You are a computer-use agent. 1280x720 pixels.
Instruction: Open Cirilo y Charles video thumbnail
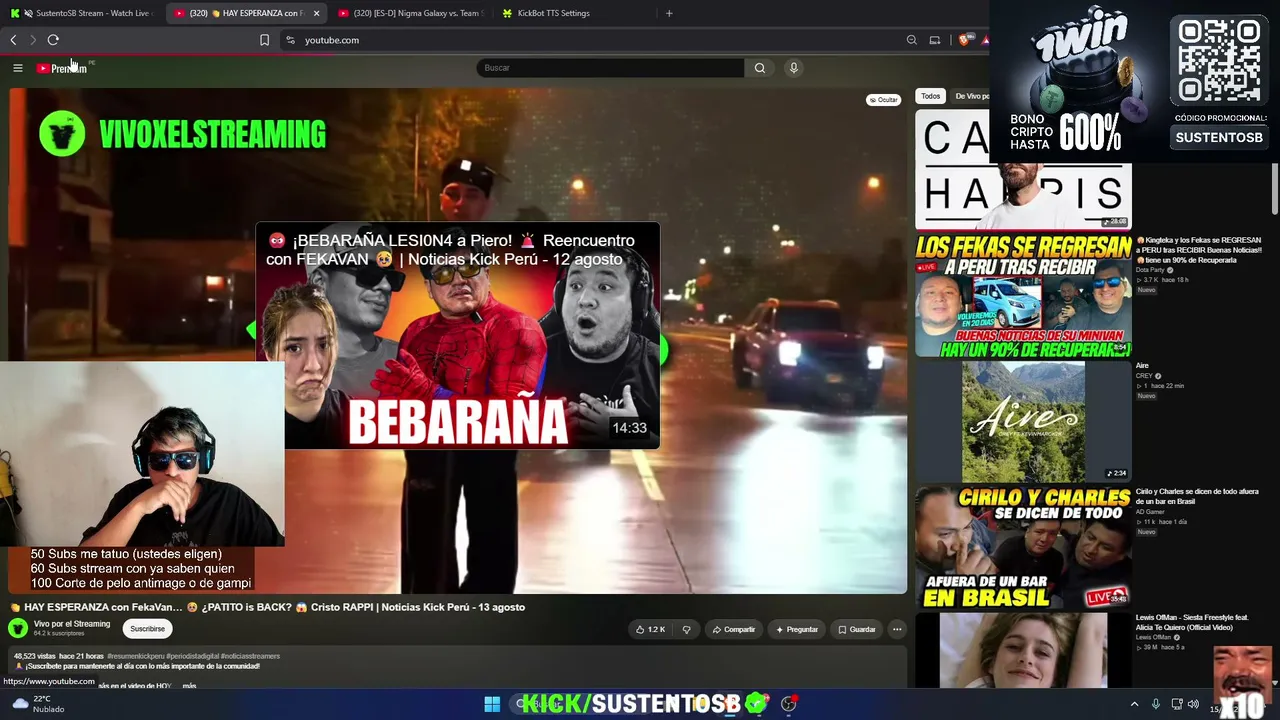coord(1023,547)
